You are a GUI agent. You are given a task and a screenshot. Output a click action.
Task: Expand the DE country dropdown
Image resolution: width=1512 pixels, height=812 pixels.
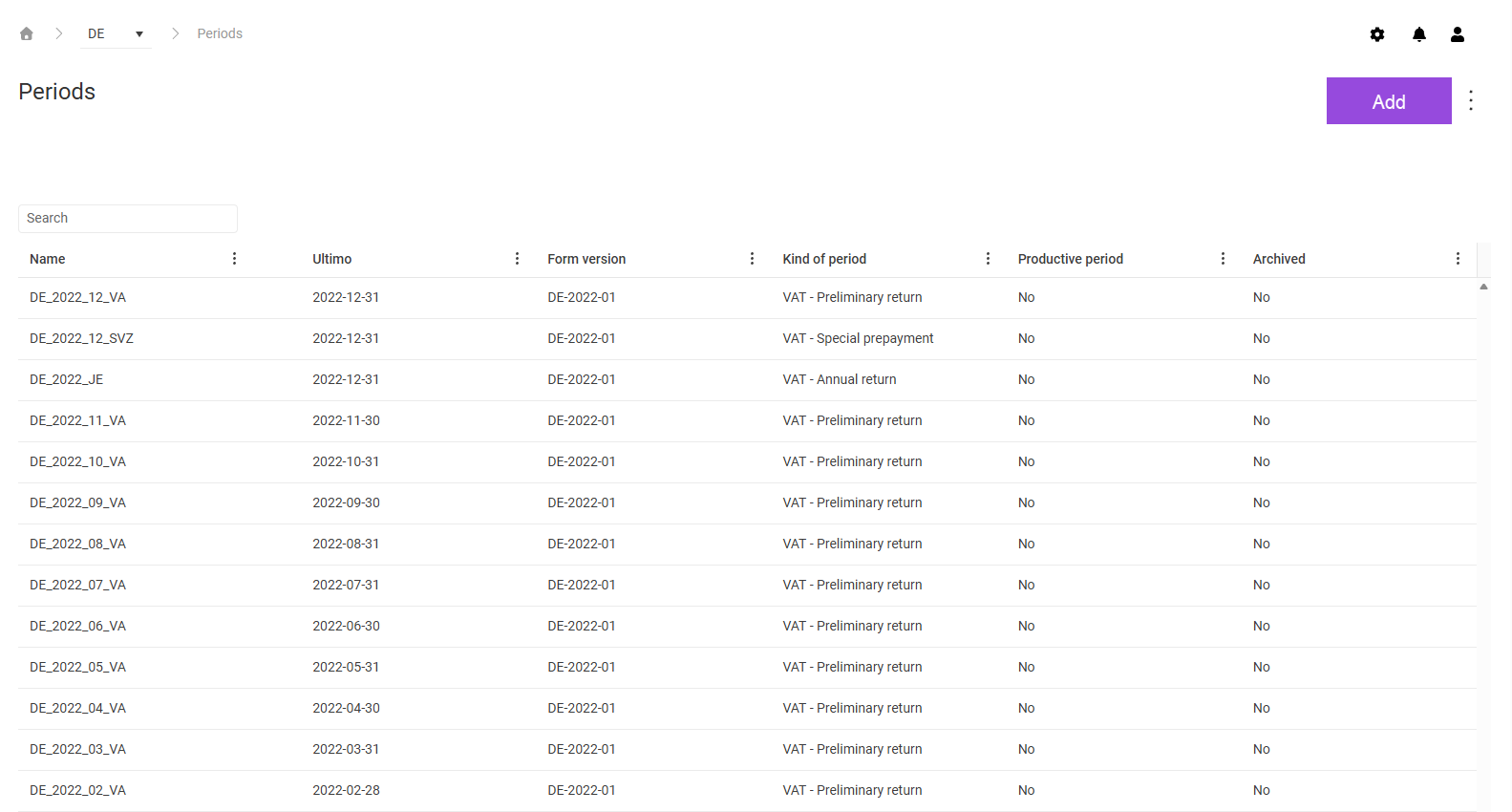[x=116, y=34]
